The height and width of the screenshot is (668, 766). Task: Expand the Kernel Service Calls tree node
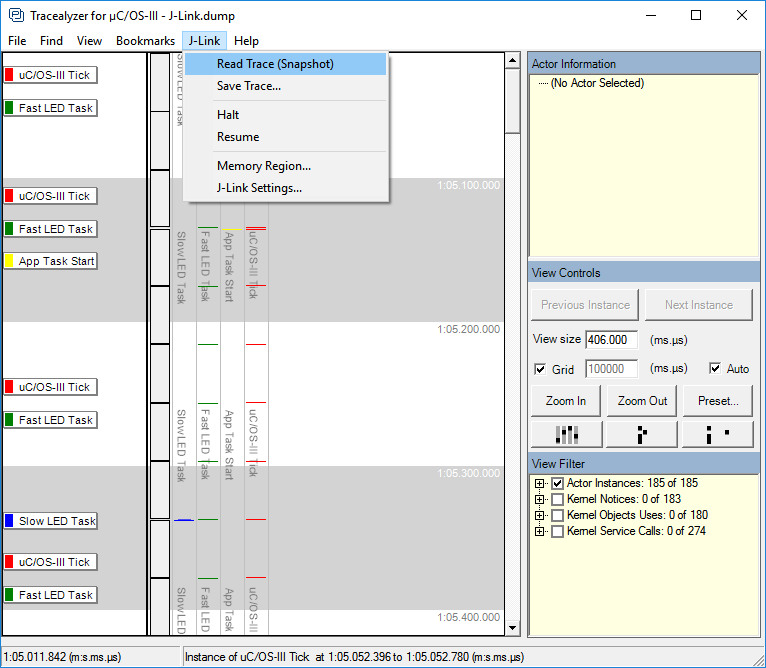tap(539, 532)
